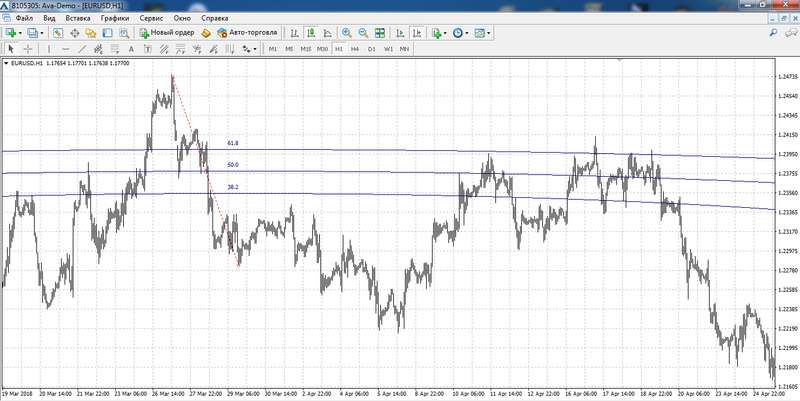Open the Indicators list icon
Viewport: 800px width, 401px height.
pyautogui.click(x=436, y=33)
